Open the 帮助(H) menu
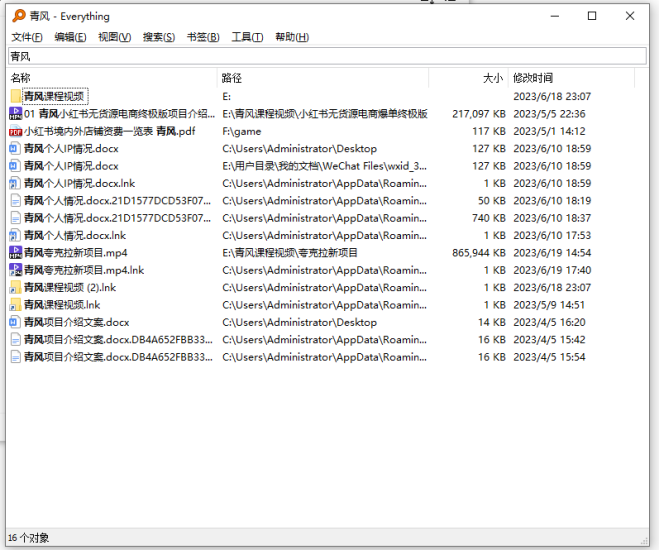This screenshot has width=659, height=550. [292, 37]
